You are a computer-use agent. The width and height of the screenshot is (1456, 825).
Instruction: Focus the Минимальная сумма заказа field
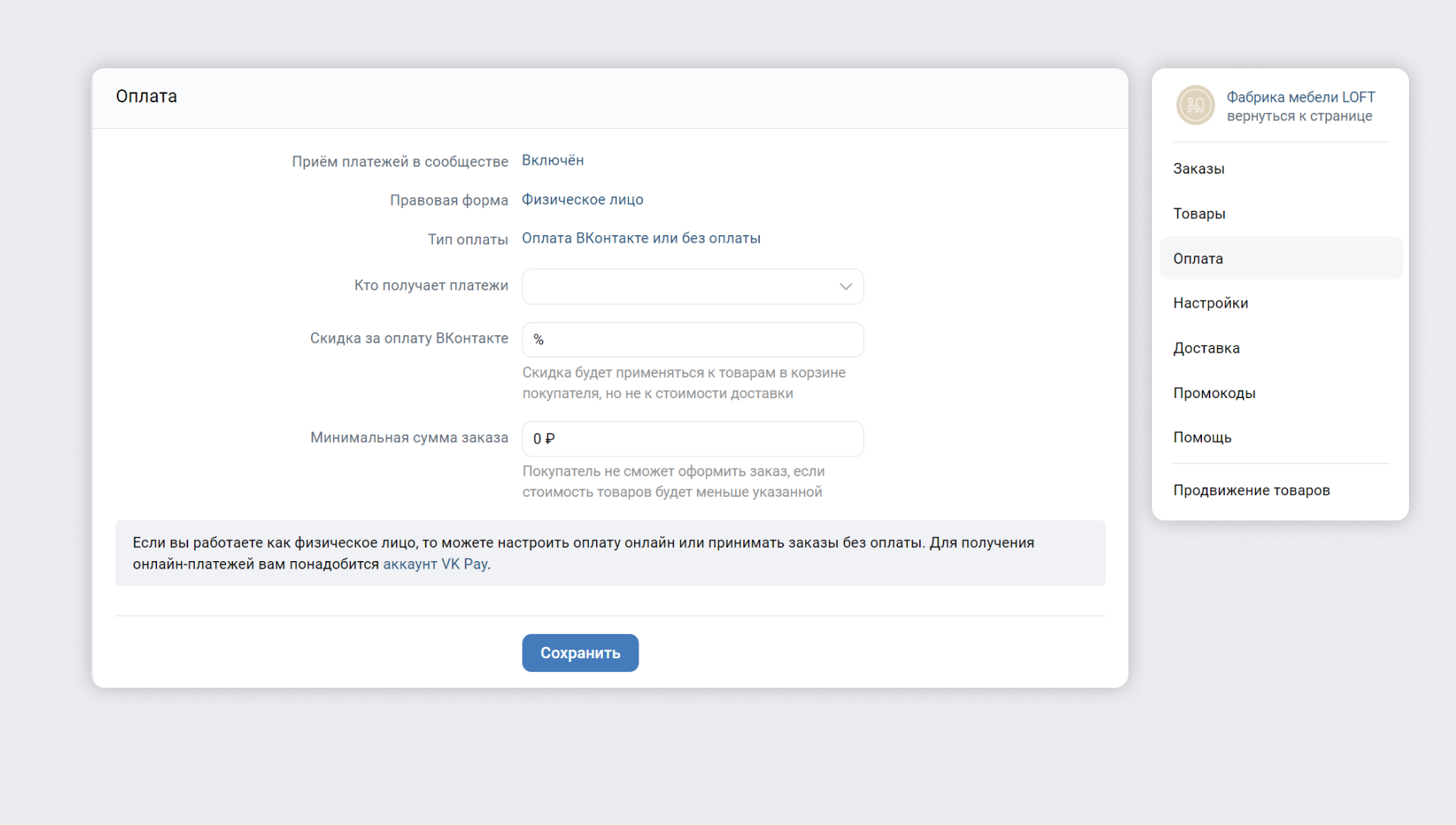[692, 439]
